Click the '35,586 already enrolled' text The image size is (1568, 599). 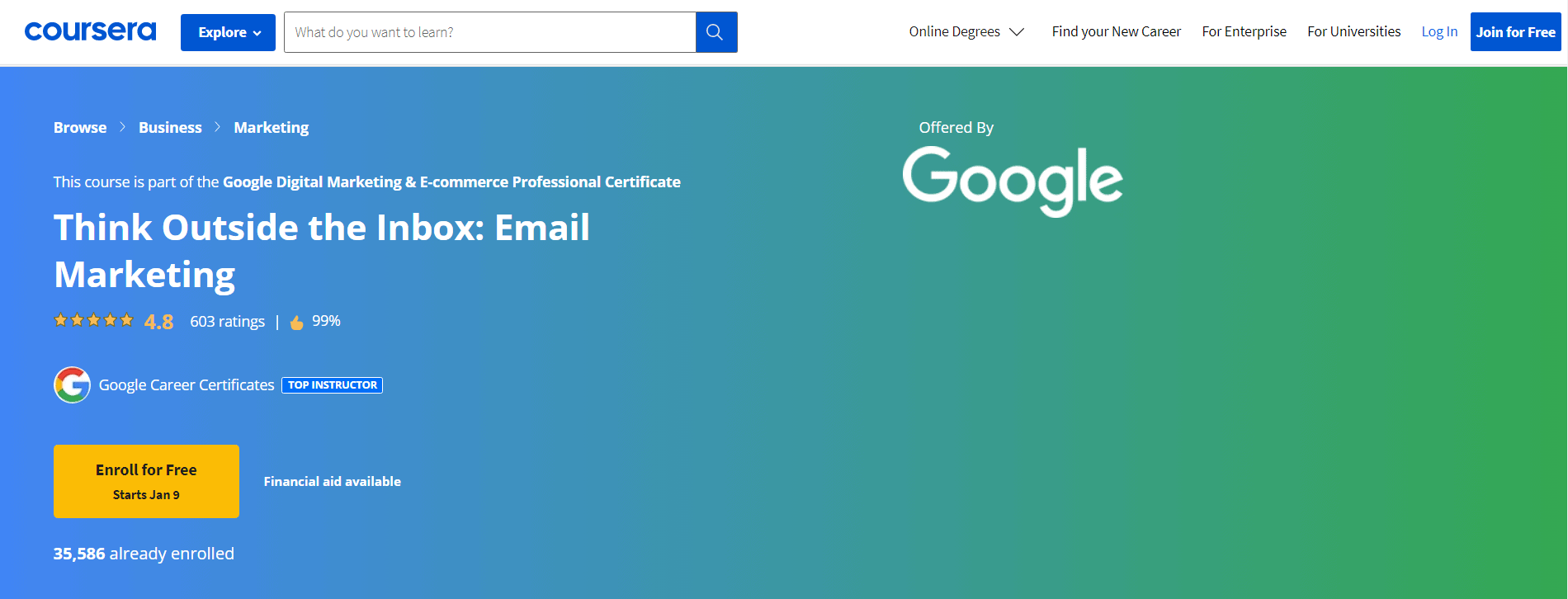pos(144,554)
